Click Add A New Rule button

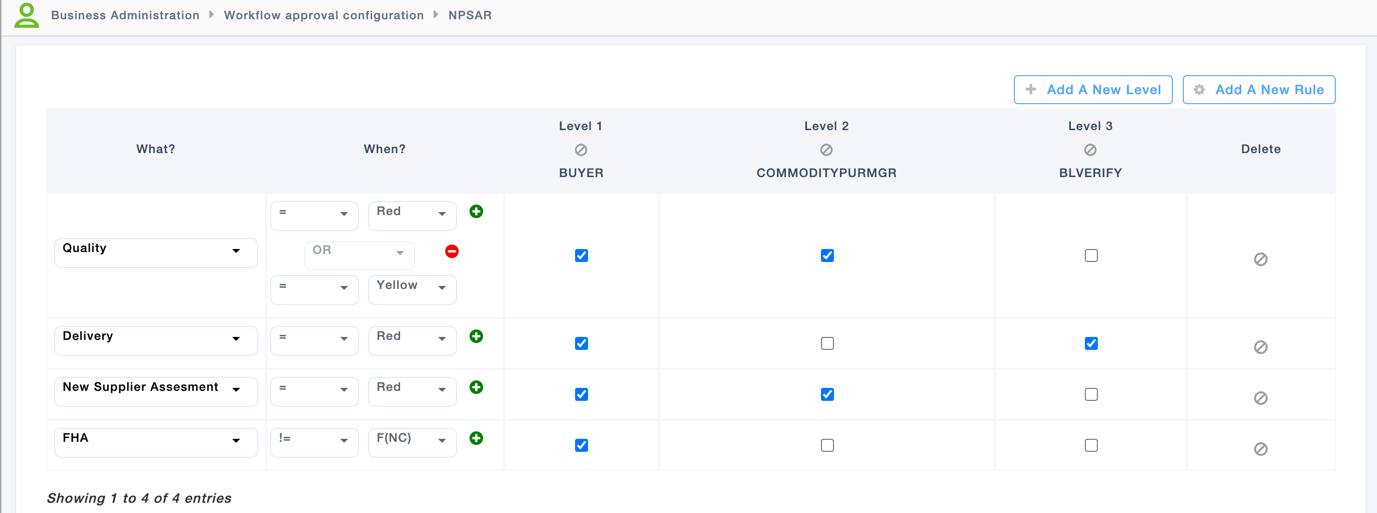coord(1259,90)
